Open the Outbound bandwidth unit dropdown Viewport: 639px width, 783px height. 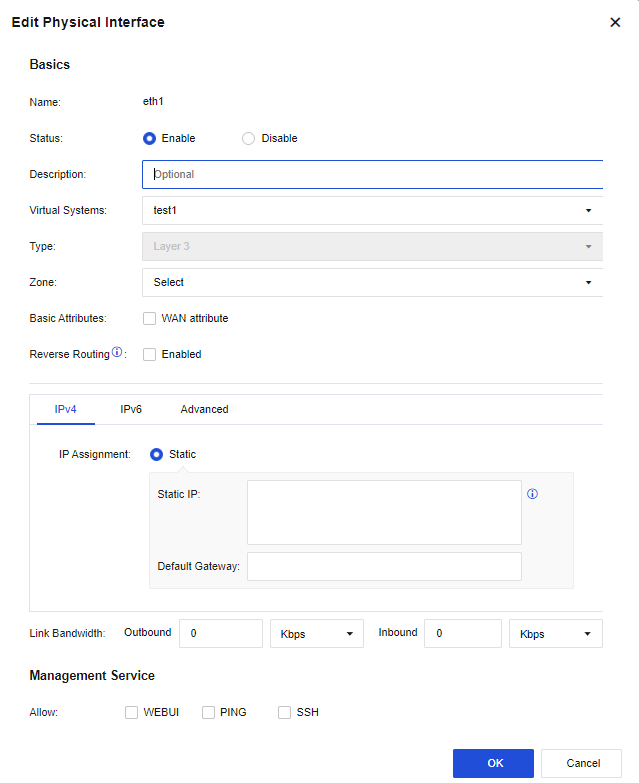coord(317,634)
